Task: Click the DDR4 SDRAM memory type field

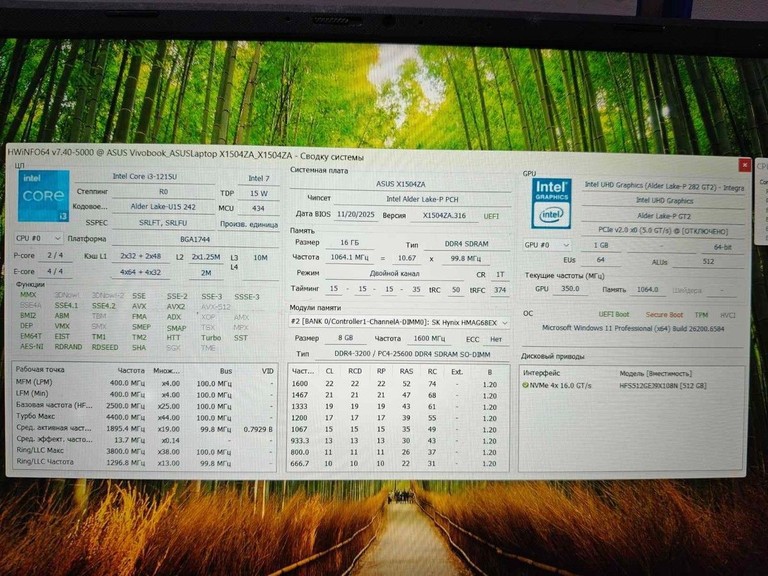Action: [x=466, y=244]
